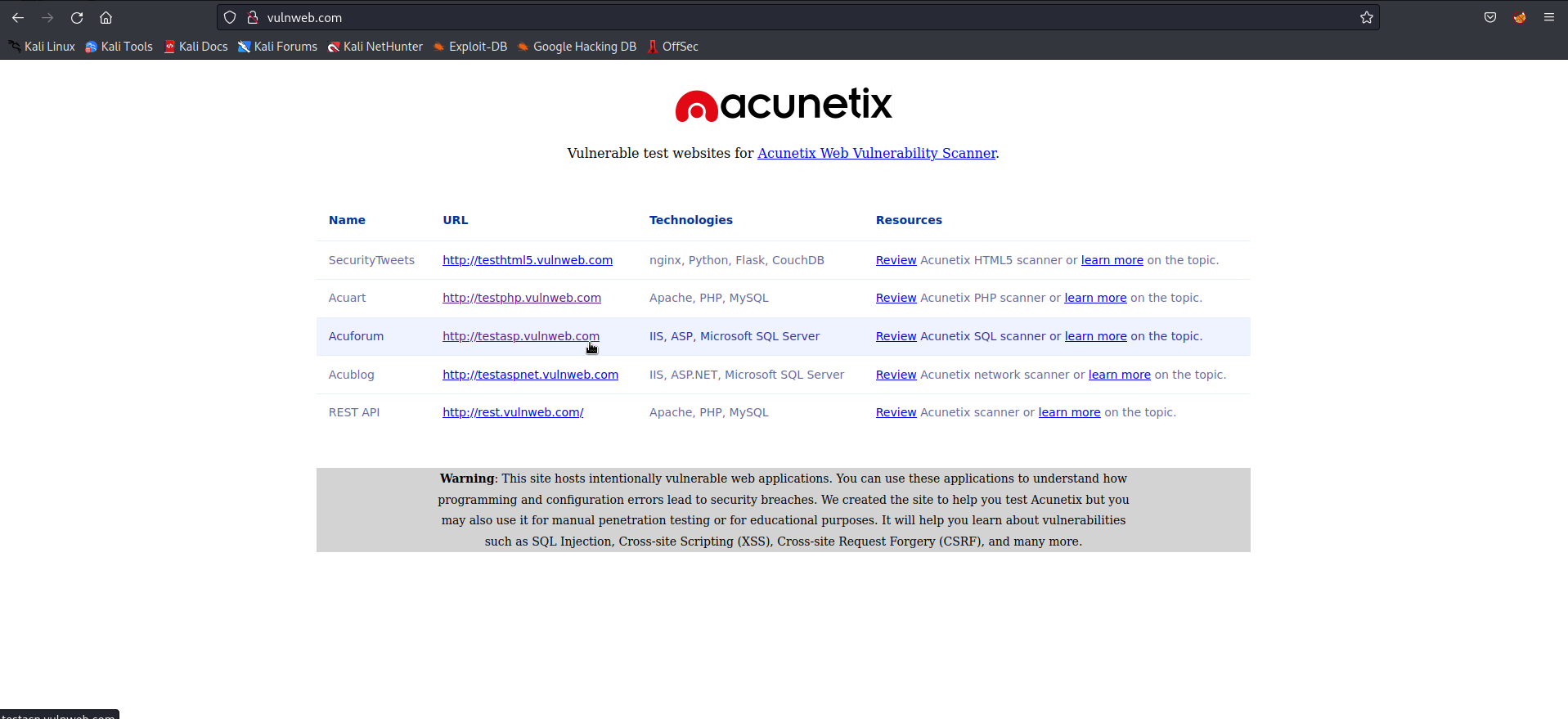Open the Pocket save icon
The height and width of the screenshot is (719, 1568).
click(1490, 17)
